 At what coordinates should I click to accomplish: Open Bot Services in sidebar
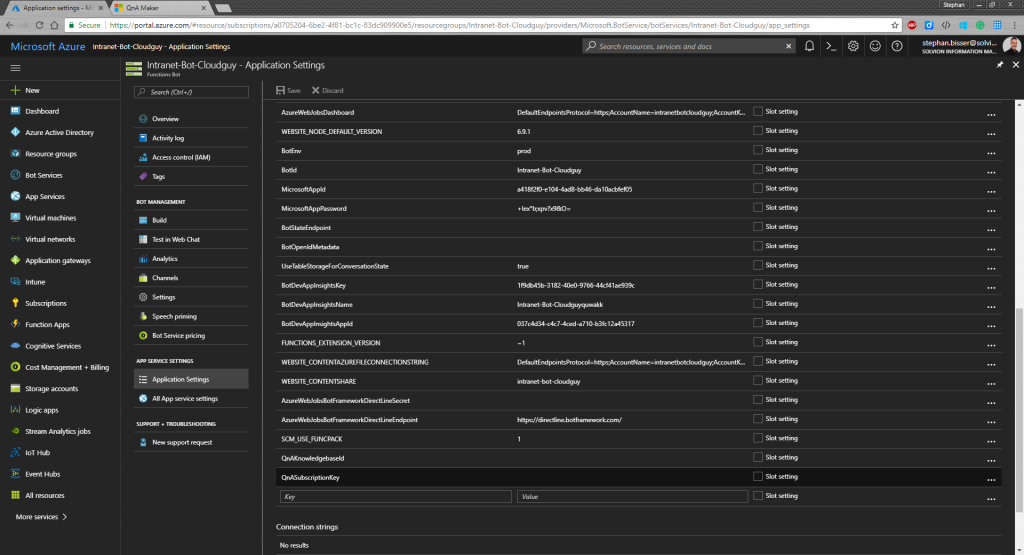tap(44, 176)
